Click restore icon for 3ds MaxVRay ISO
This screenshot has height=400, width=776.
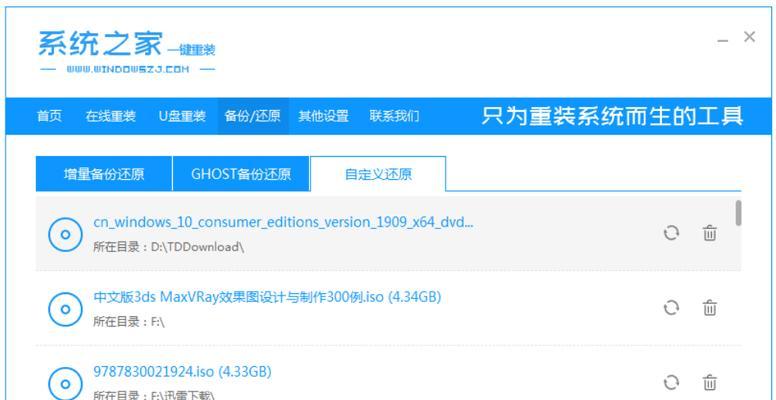point(671,307)
